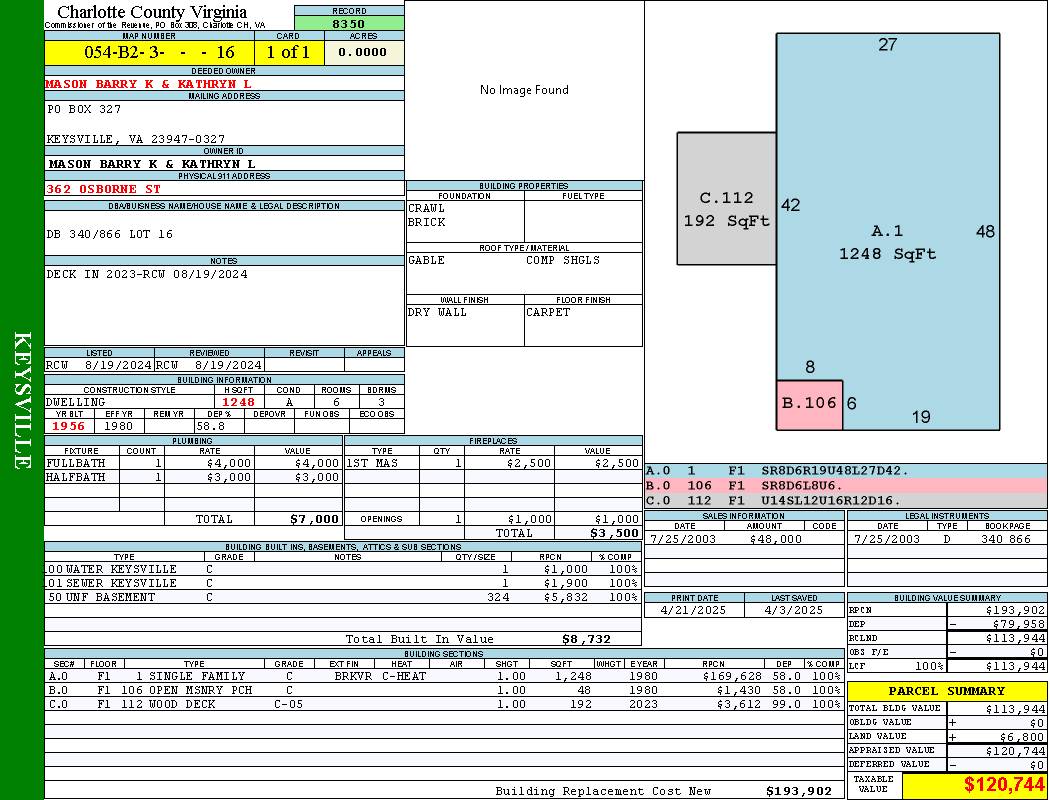Click the red 1956 year built value
1050x800 pixels.
(x=70, y=426)
